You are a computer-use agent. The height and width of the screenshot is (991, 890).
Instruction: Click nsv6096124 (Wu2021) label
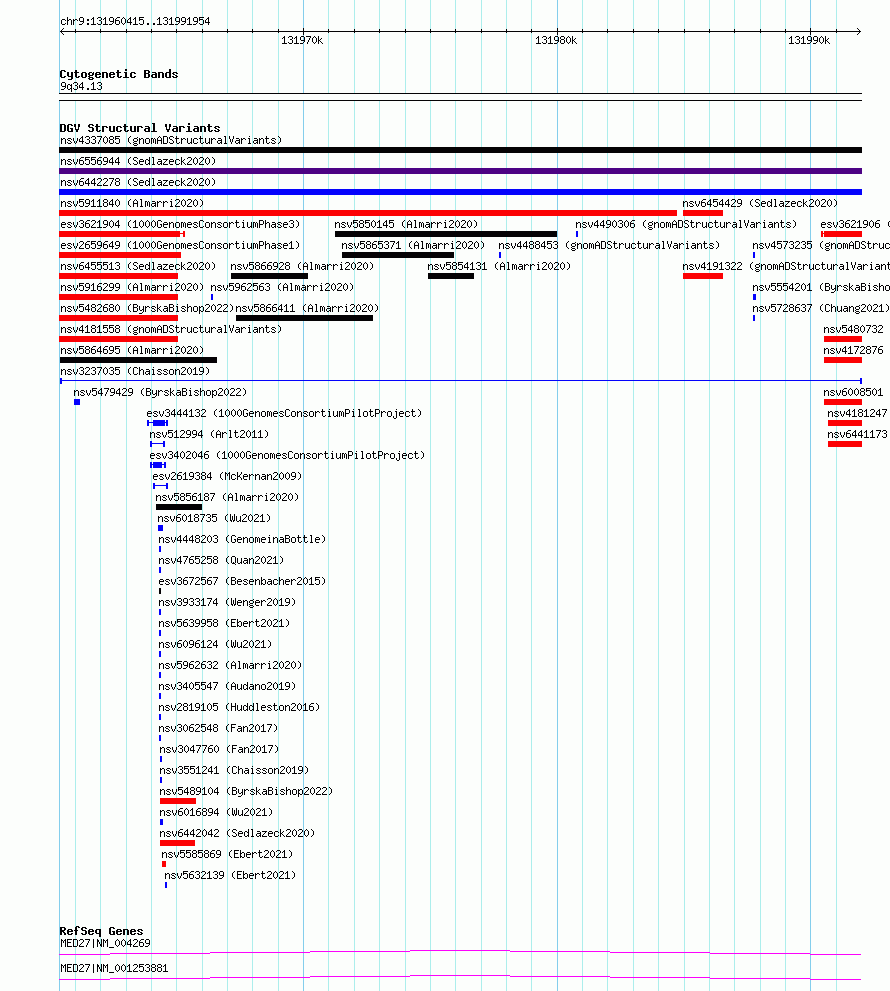click(214, 644)
